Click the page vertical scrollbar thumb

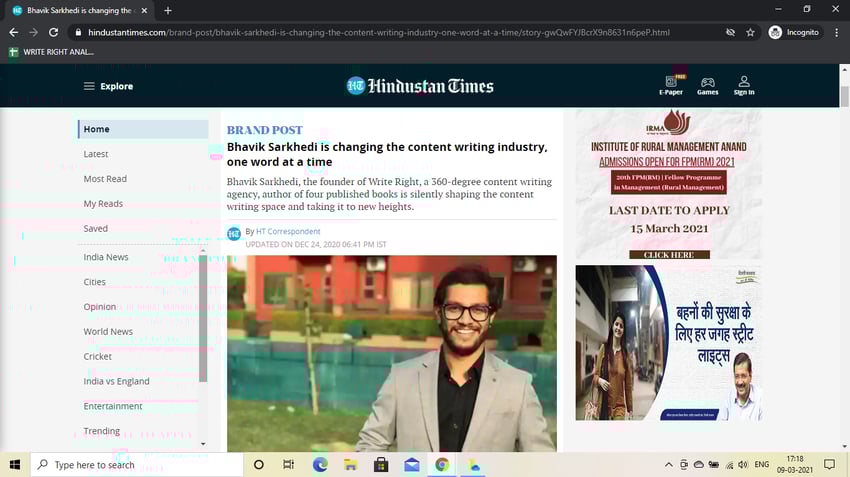[845, 95]
